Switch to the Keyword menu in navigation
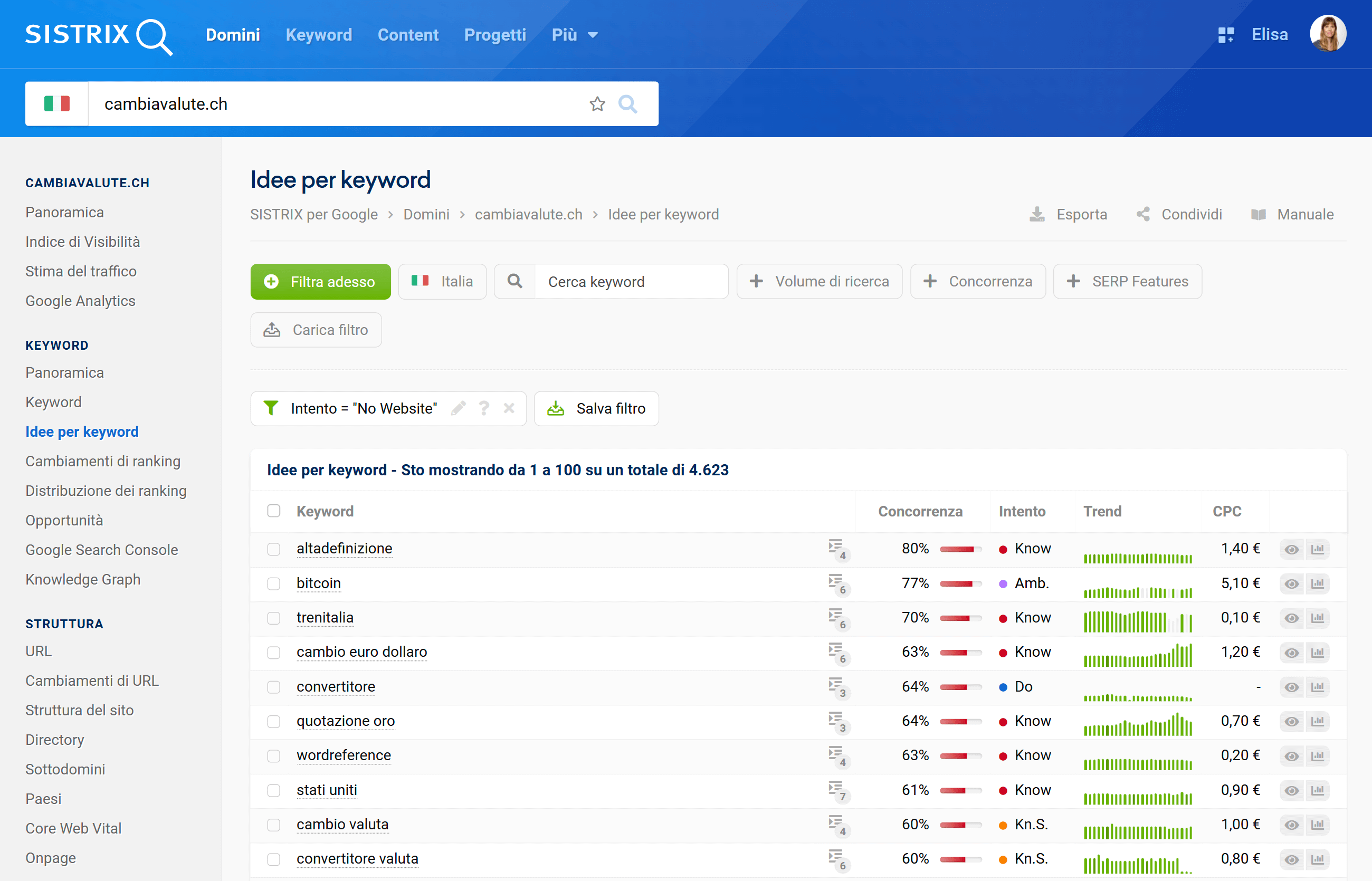The image size is (1372, 881). (319, 34)
